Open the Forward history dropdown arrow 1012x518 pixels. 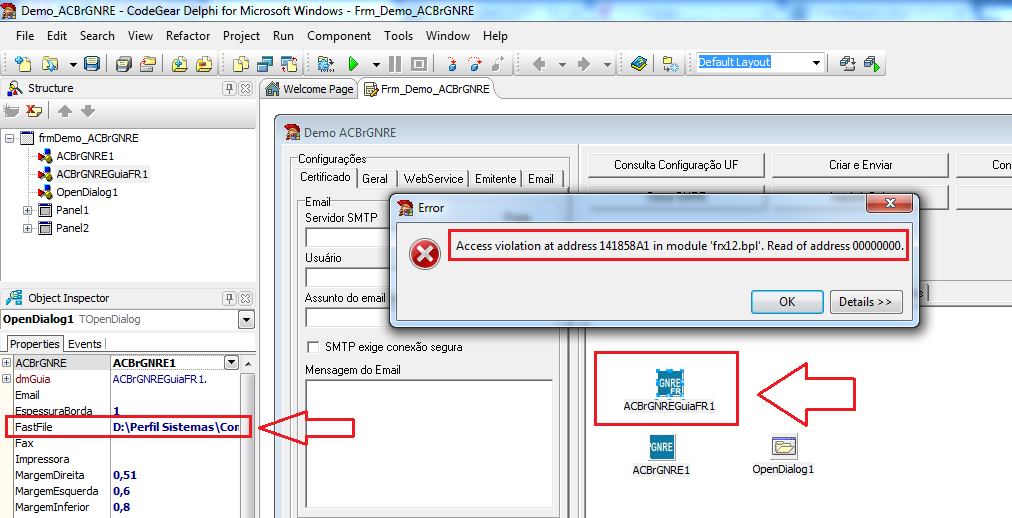(x=607, y=64)
